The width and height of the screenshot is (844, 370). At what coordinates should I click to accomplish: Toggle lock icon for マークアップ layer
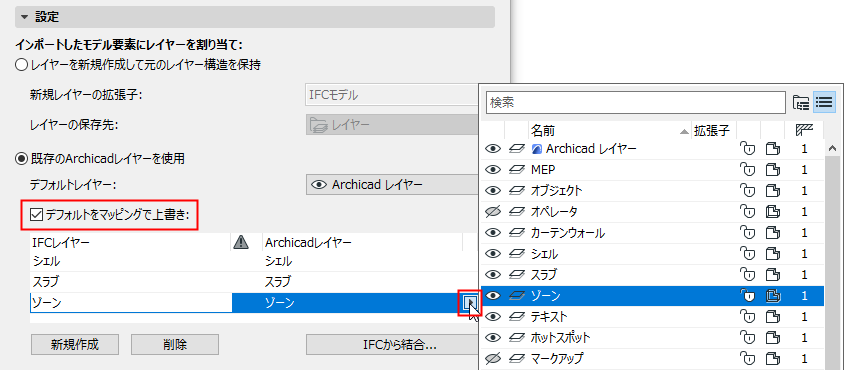(748, 358)
